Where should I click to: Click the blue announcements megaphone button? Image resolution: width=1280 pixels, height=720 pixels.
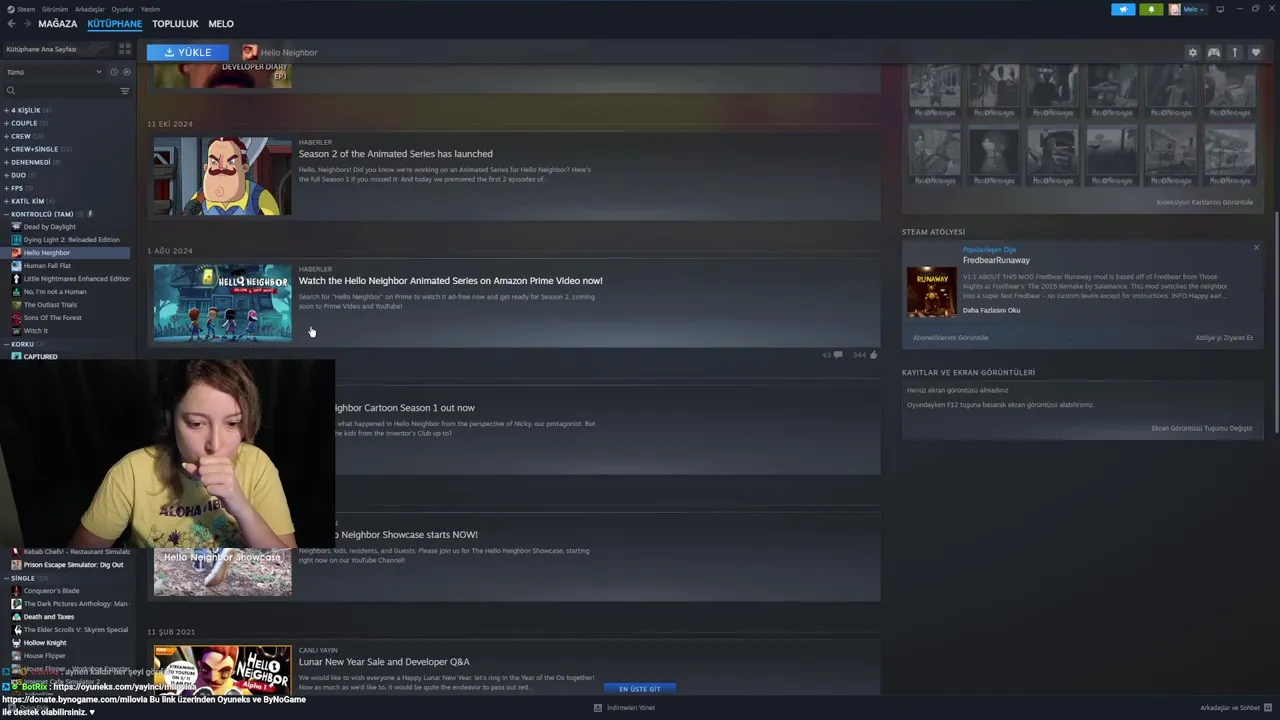1123,9
